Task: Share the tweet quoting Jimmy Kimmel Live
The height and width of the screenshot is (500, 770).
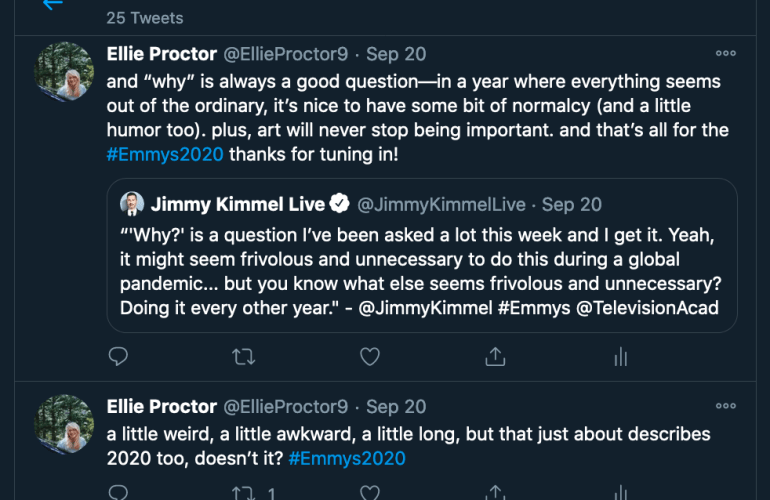Action: click(494, 356)
